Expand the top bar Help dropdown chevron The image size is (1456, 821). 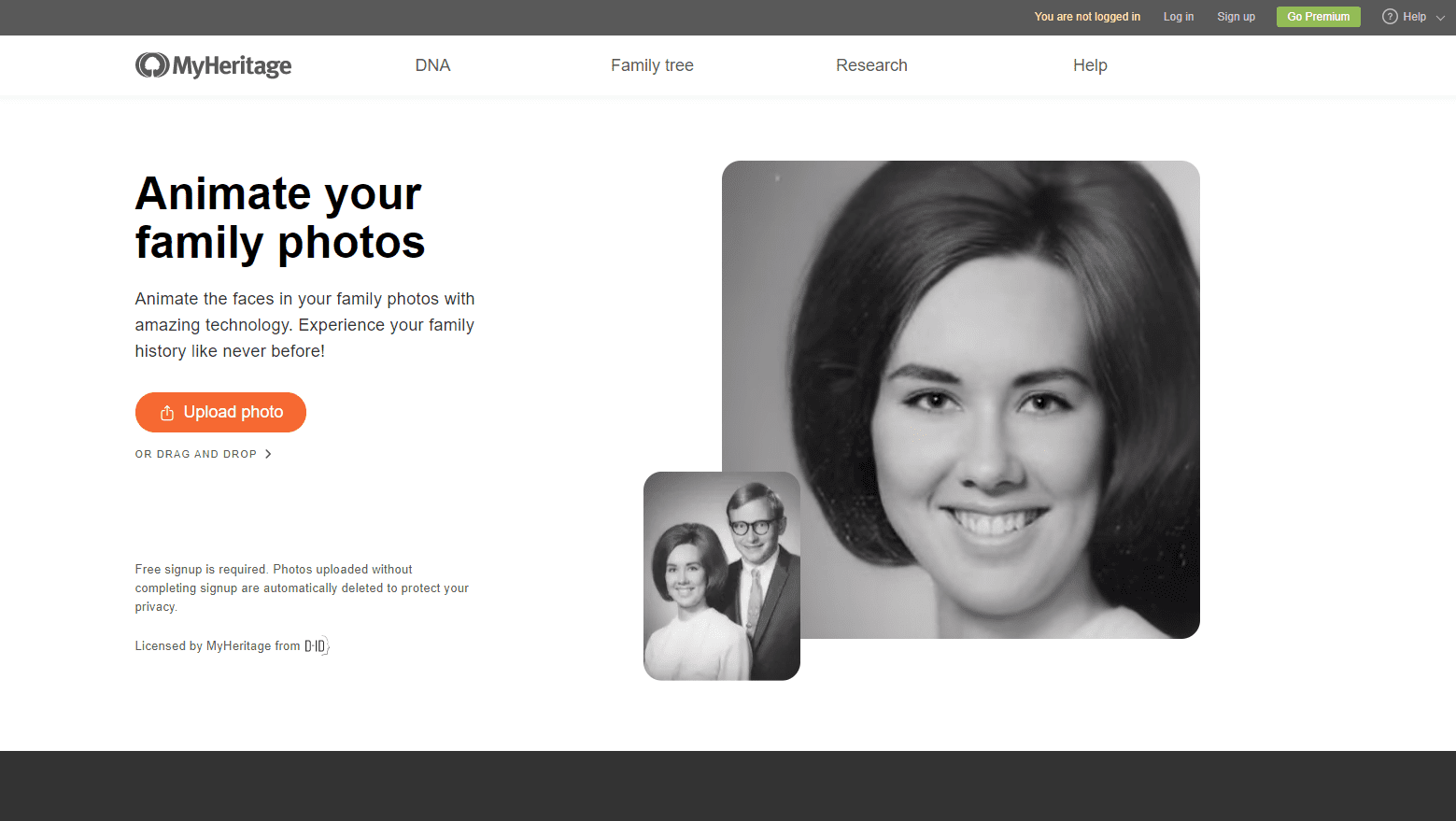[x=1440, y=18]
